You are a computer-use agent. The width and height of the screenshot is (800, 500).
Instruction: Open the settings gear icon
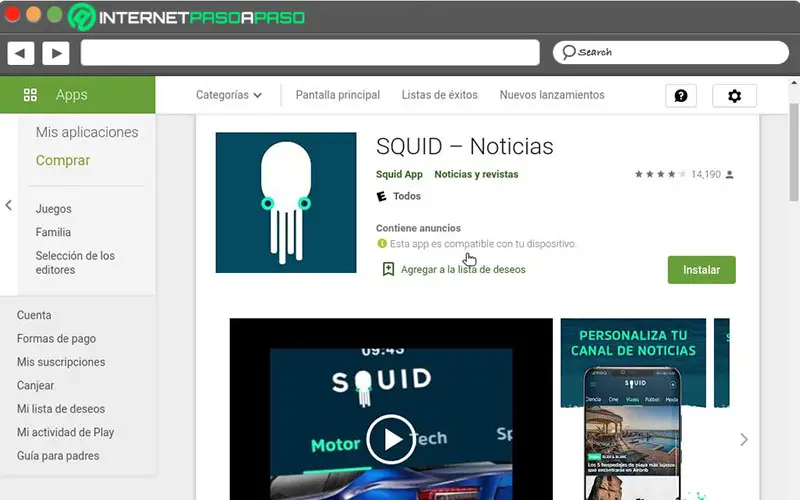coord(734,95)
